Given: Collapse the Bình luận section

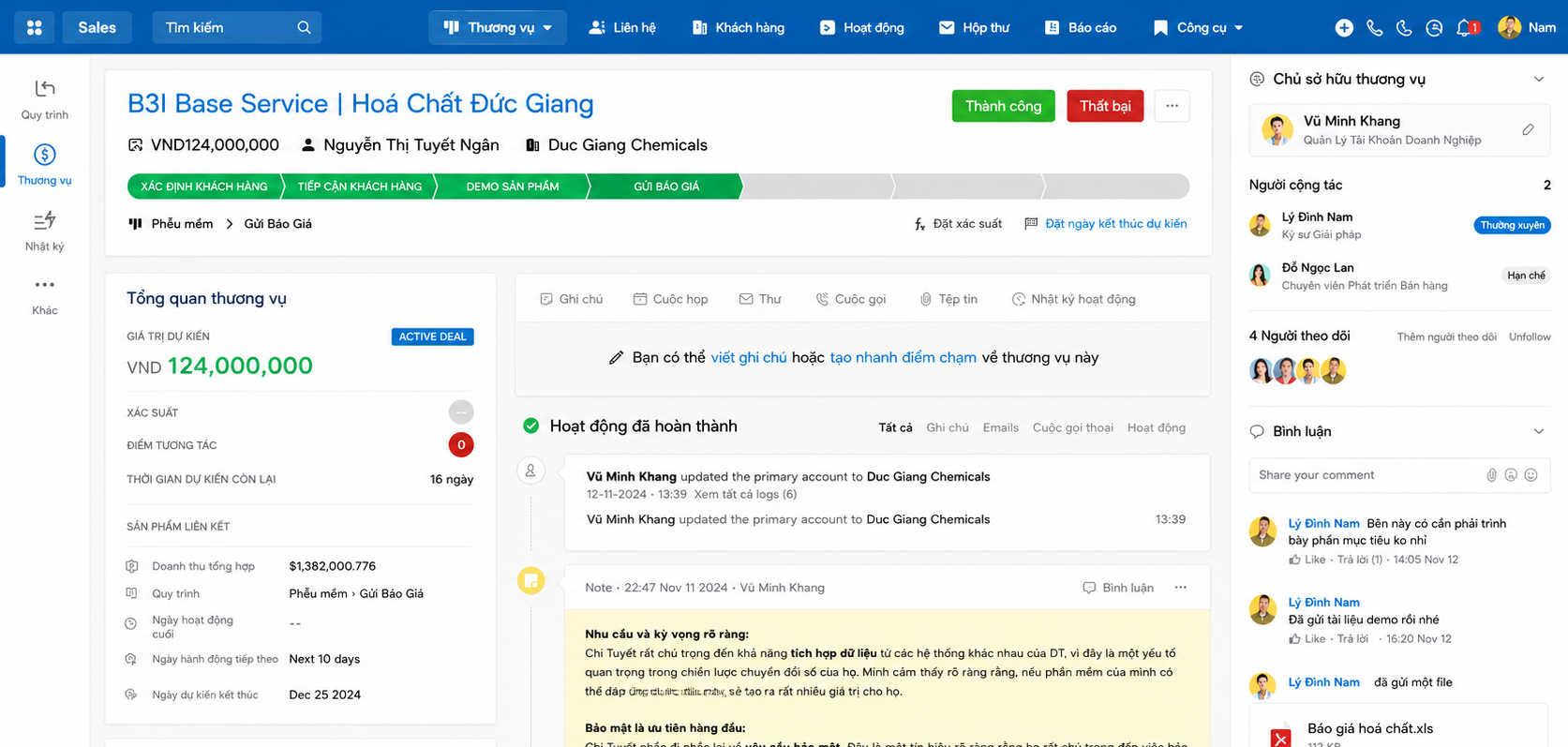Looking at the screenshot, I should click(x=1539, y=432).
